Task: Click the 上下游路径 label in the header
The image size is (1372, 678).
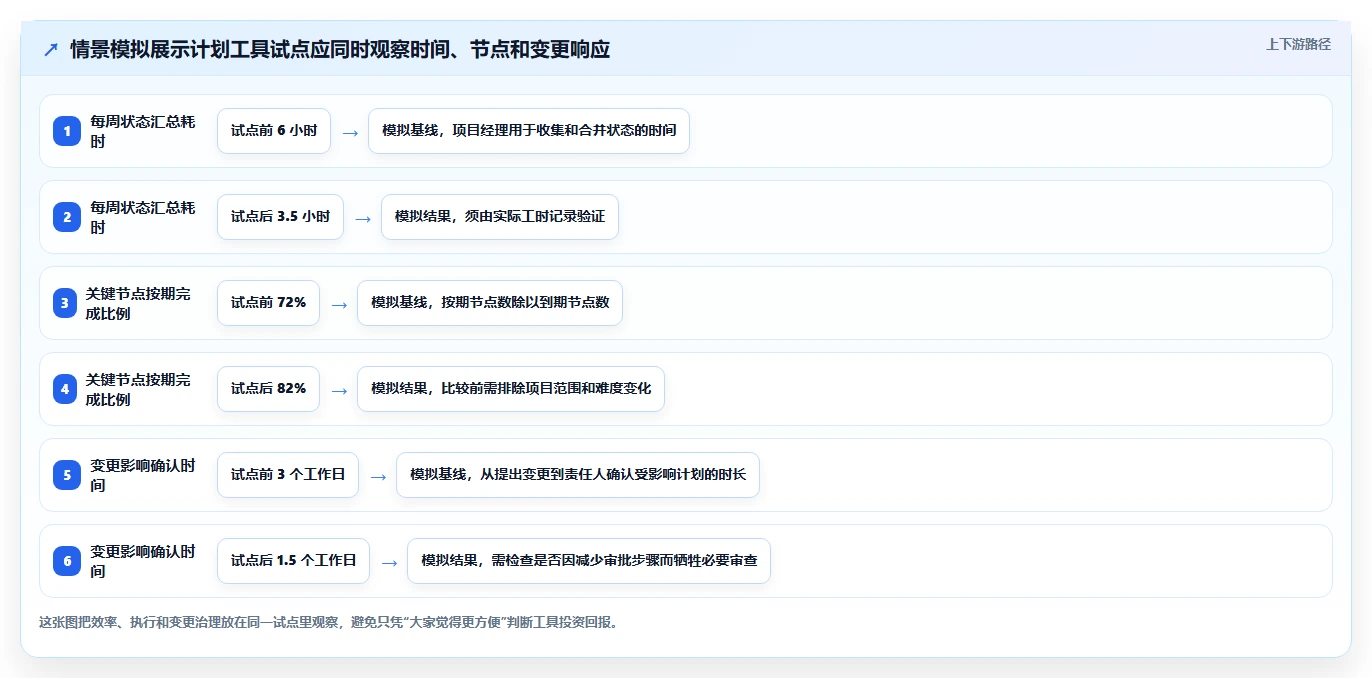Action: pos(1298,44)
